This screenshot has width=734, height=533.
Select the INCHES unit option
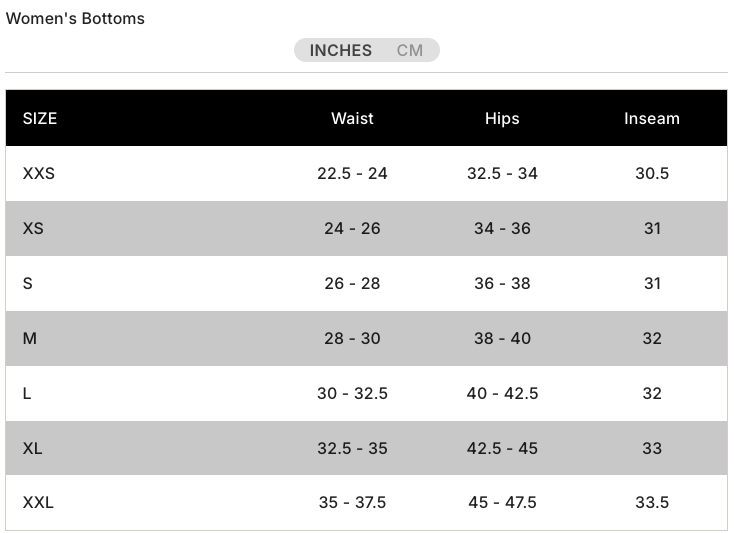click(x=340, y=50)
